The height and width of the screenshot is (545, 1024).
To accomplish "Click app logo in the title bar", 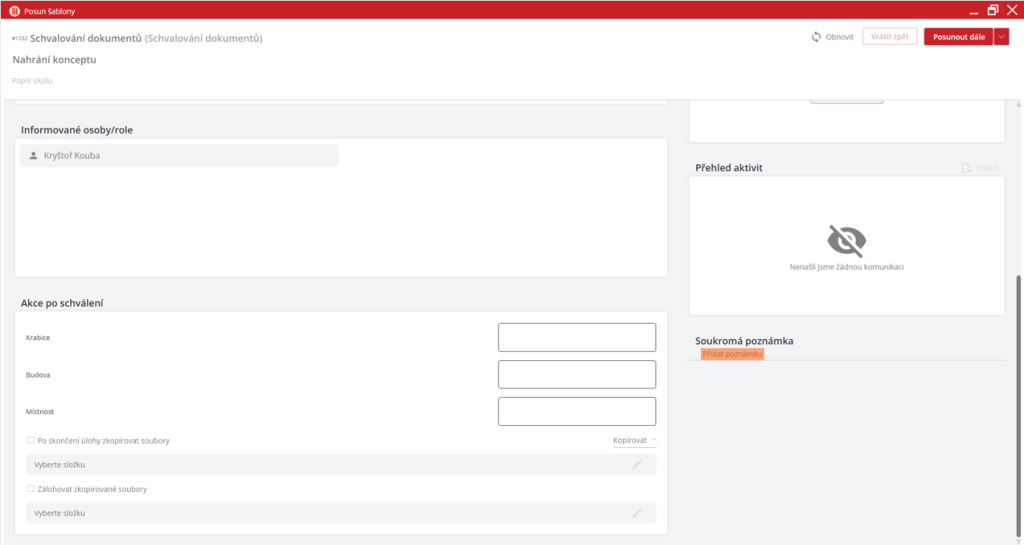I will tap(13, 10).
